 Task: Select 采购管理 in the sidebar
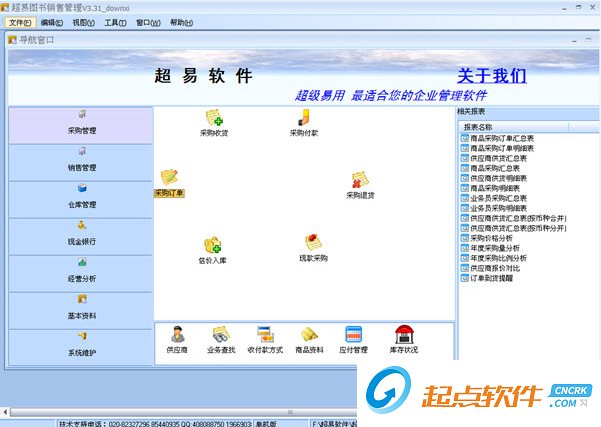81,125
